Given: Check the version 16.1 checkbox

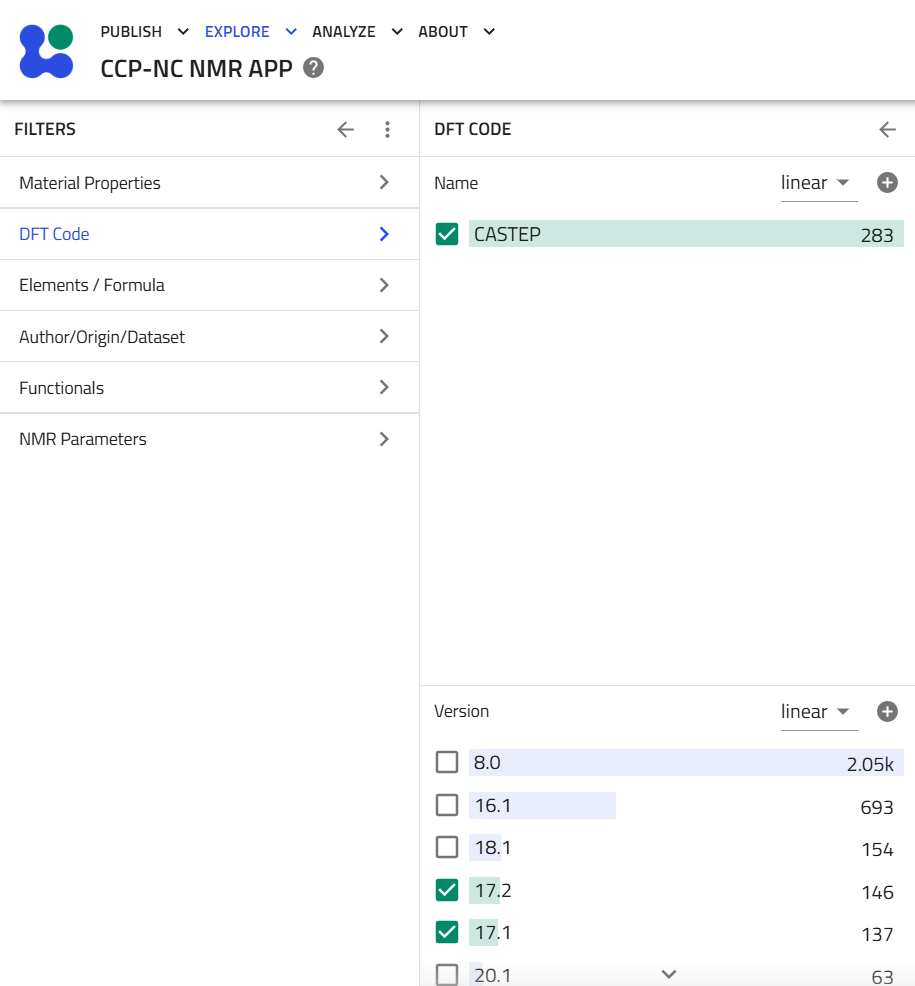Looking at the screenshot, I should click(x=447, y=805).
